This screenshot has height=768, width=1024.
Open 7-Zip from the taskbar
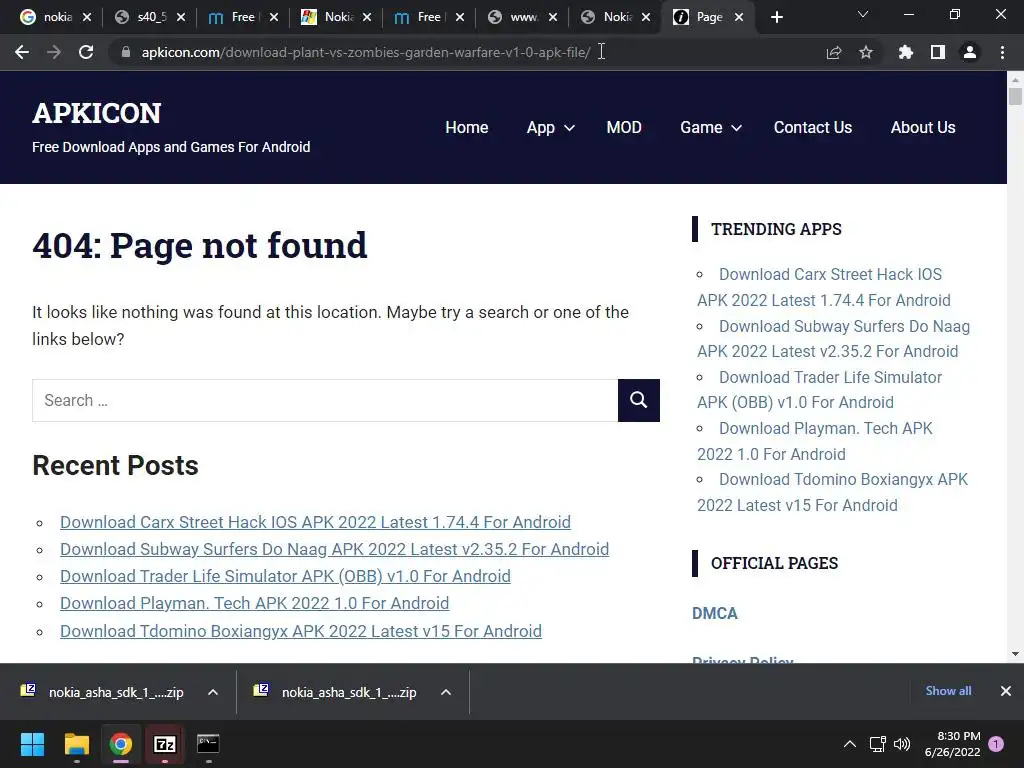165,744
